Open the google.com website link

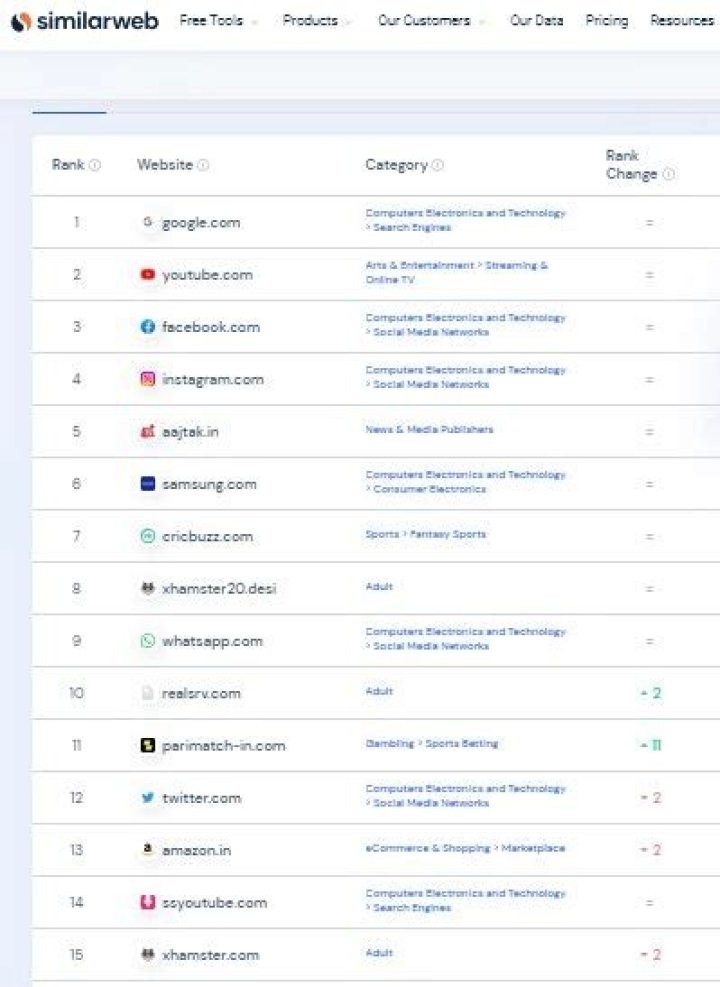click(x=201, y=223)
